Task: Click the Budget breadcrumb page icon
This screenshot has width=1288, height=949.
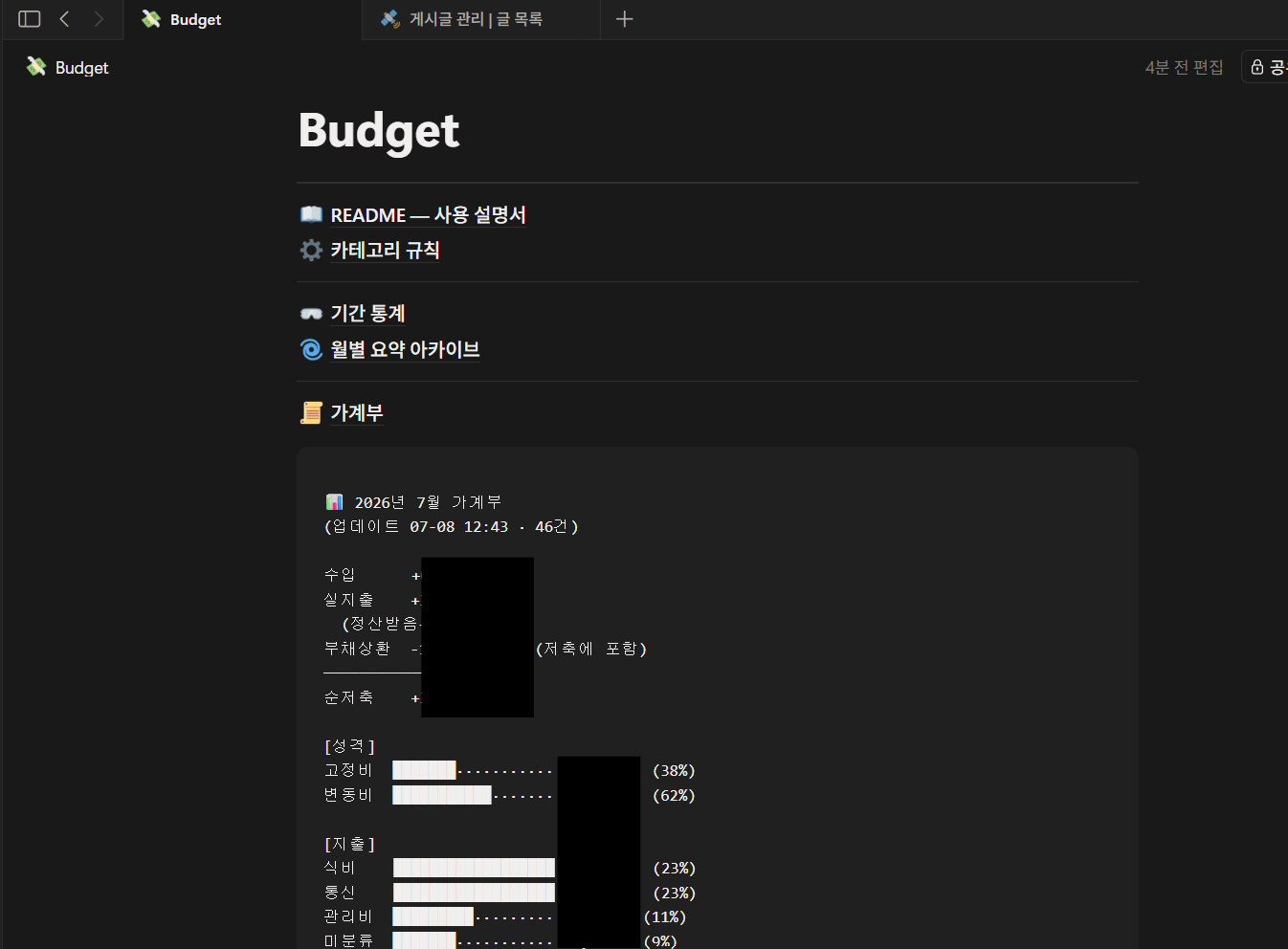Action: [36, 67]
